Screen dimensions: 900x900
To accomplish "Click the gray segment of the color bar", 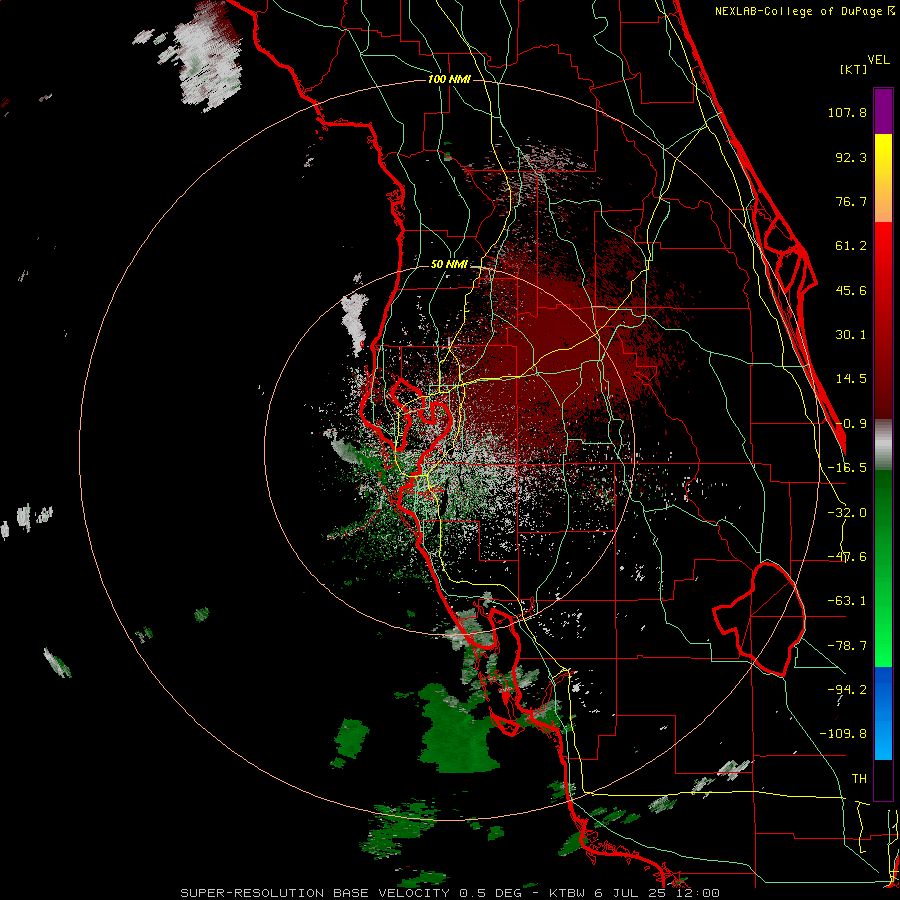I will coord(883,444).
